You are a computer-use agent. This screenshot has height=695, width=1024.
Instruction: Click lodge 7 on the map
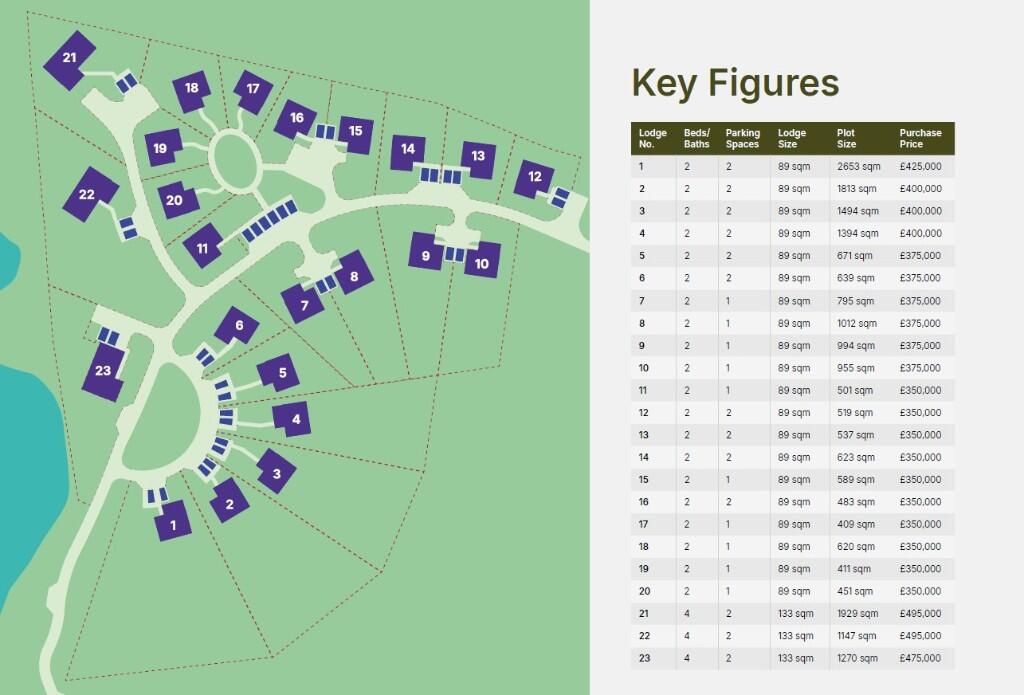305,305
